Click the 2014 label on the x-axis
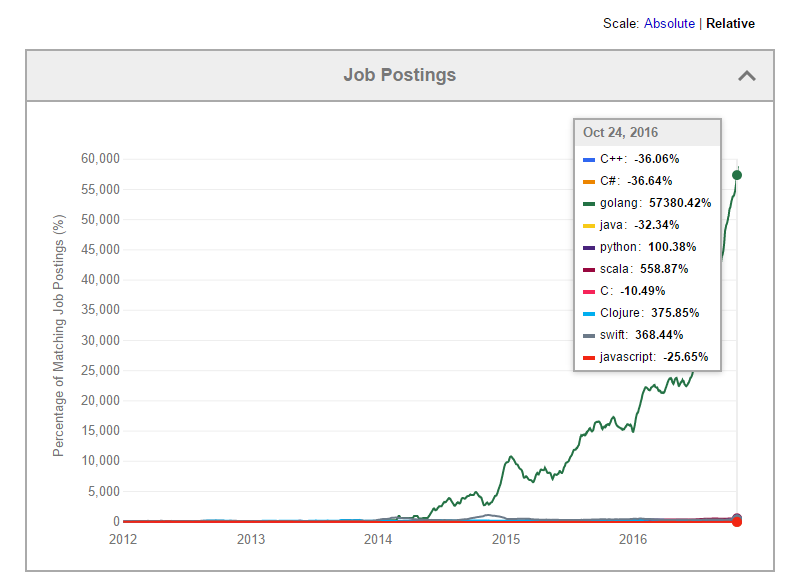Image resolution: width=806 pixels, height=582 pixels. click(x=378, y=539)
